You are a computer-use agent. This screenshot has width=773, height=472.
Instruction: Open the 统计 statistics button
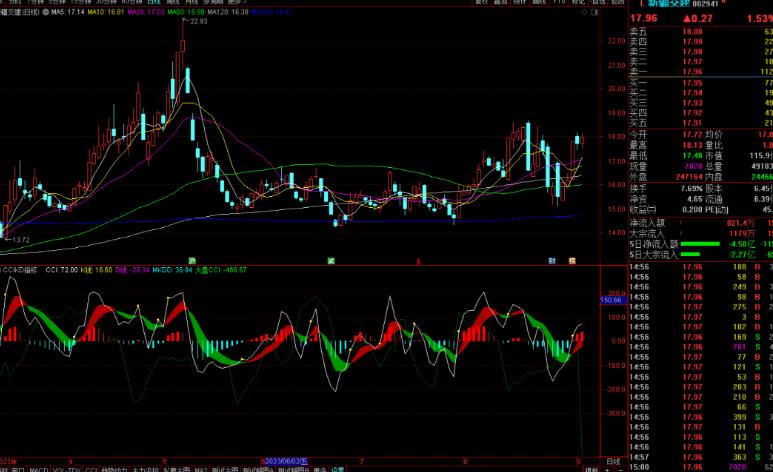pos(520,2)
